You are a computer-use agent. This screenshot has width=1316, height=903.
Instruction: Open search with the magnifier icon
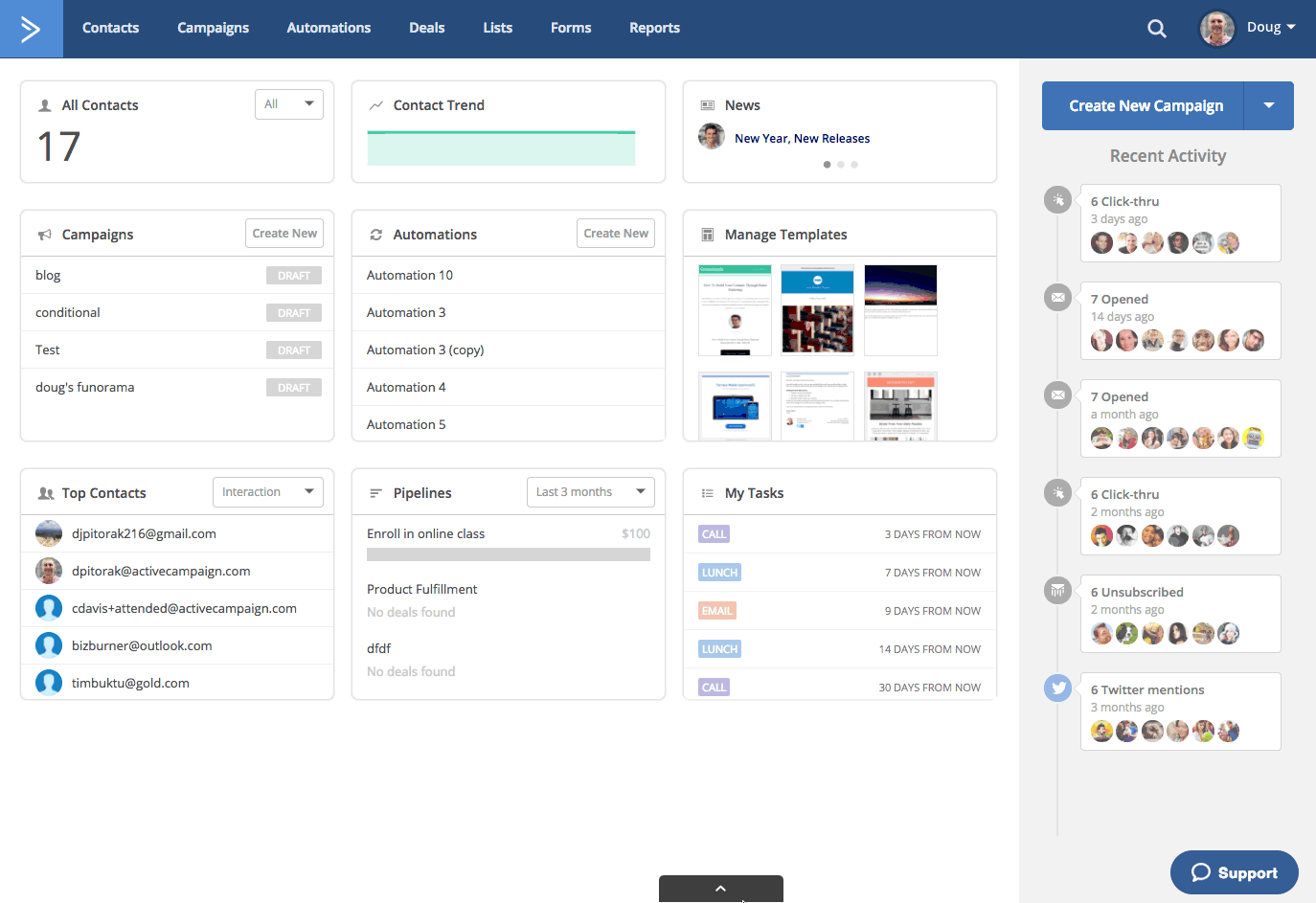tap(1157, 29)
